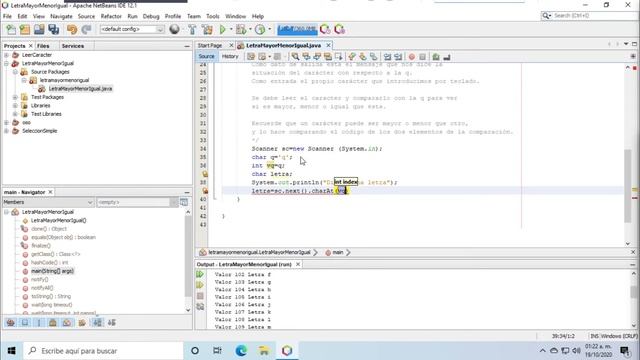This screenshot has height=360, width=640.
Task: Click the Save All toolbar icon
Action: (x=54, y=29)
